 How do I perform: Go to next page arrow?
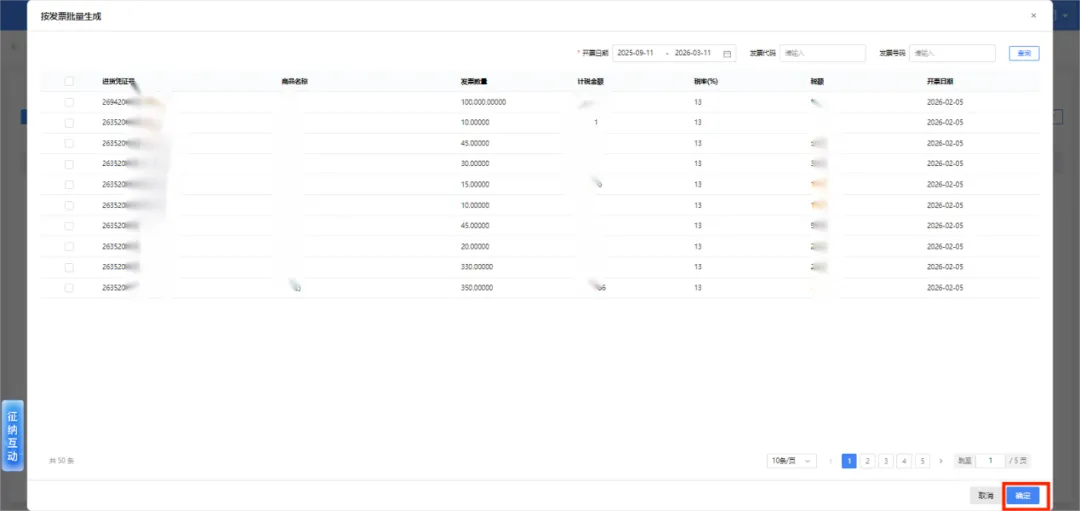click(x=941, y=461)
